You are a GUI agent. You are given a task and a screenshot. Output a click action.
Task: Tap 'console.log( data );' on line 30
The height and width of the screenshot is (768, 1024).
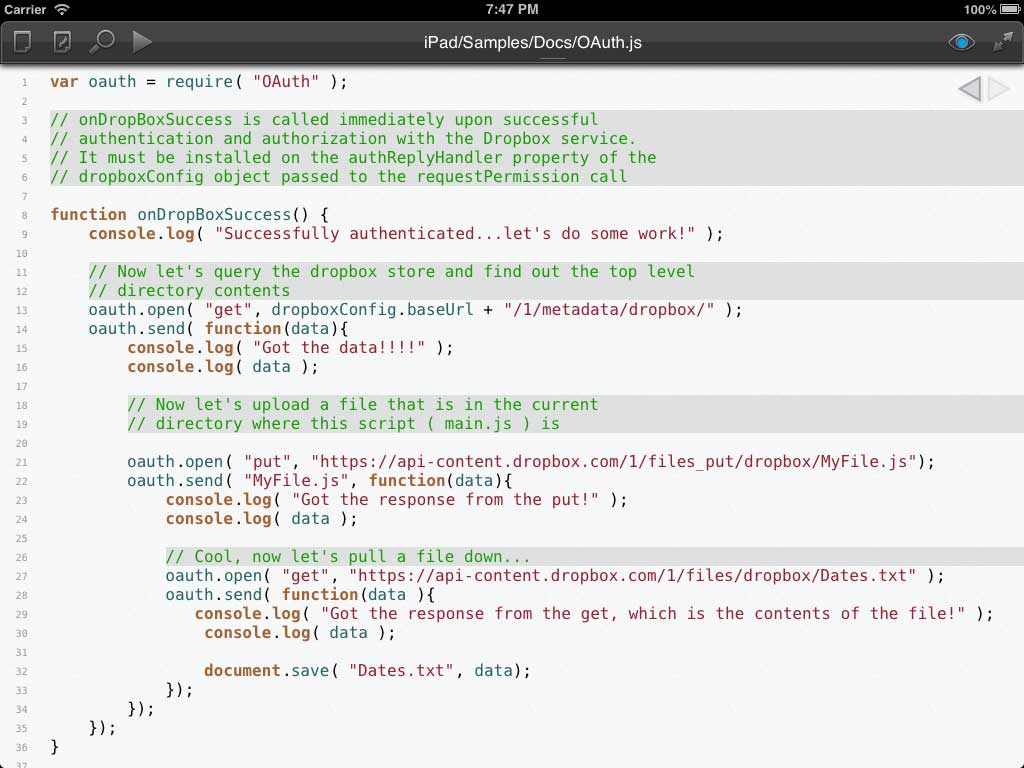click(x=300, y=633)
